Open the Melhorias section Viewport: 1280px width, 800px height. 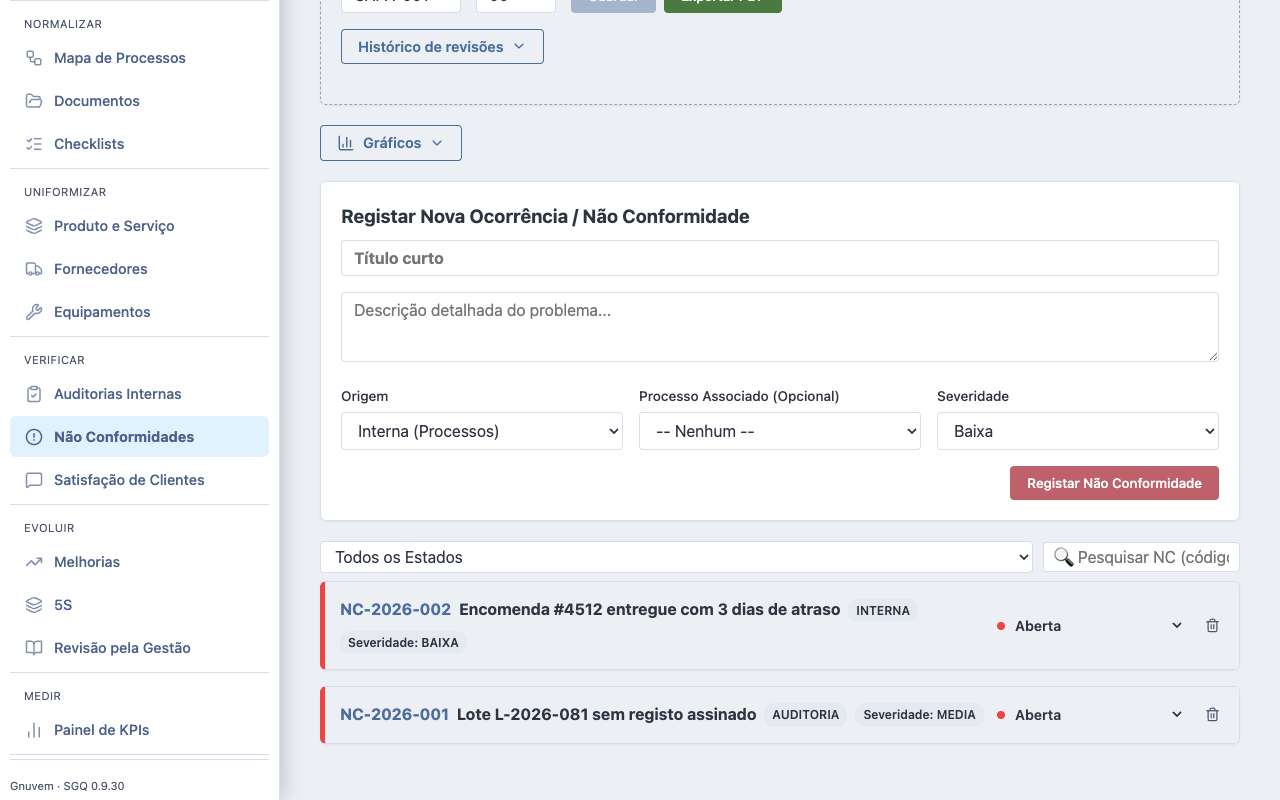click(x=139, y=562)
